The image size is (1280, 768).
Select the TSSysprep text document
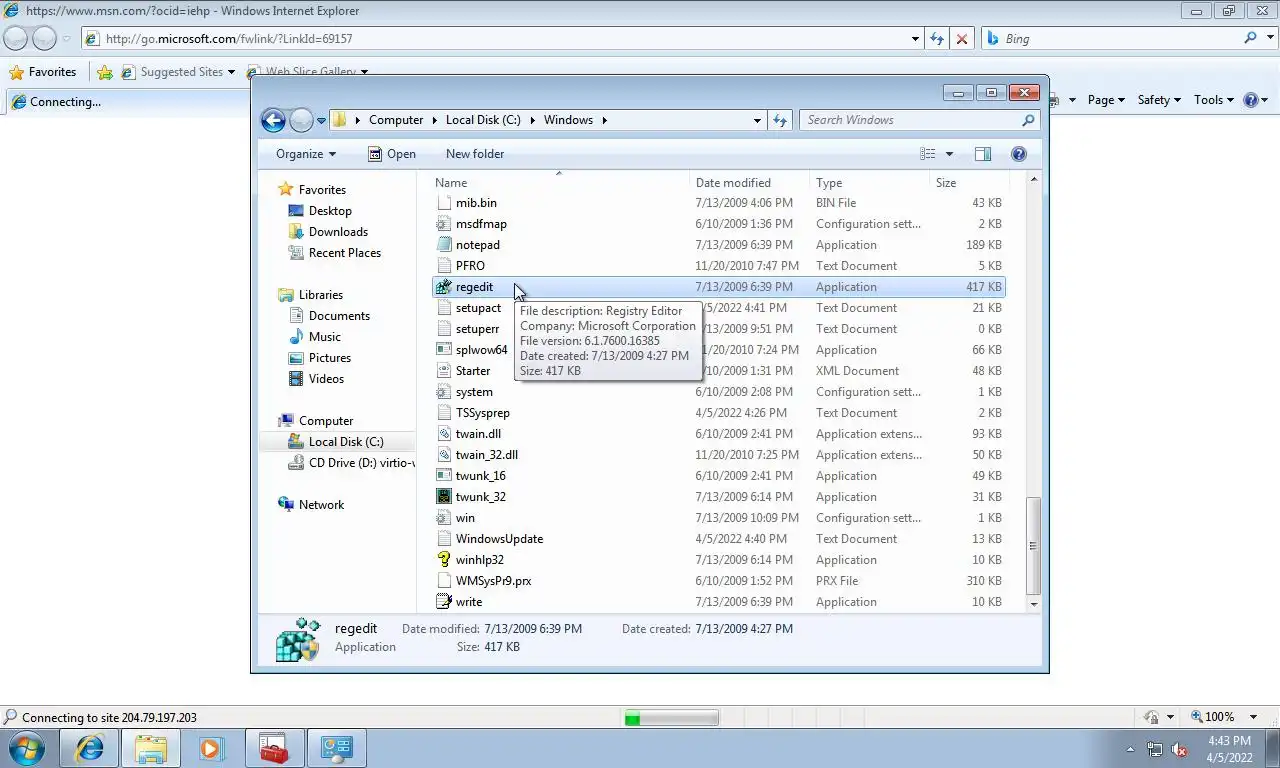[482, 413]
